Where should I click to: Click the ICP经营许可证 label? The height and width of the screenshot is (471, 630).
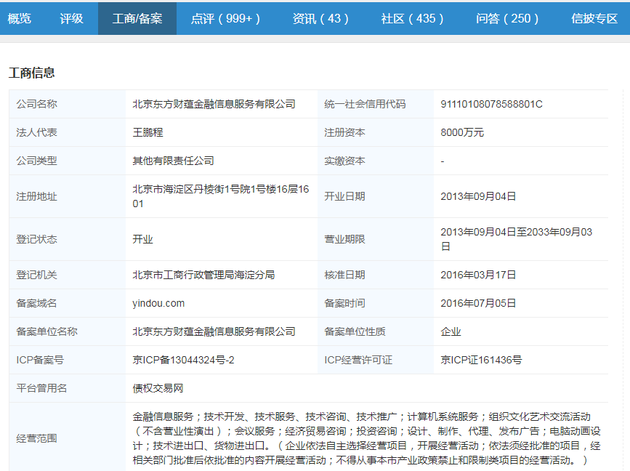358,360
